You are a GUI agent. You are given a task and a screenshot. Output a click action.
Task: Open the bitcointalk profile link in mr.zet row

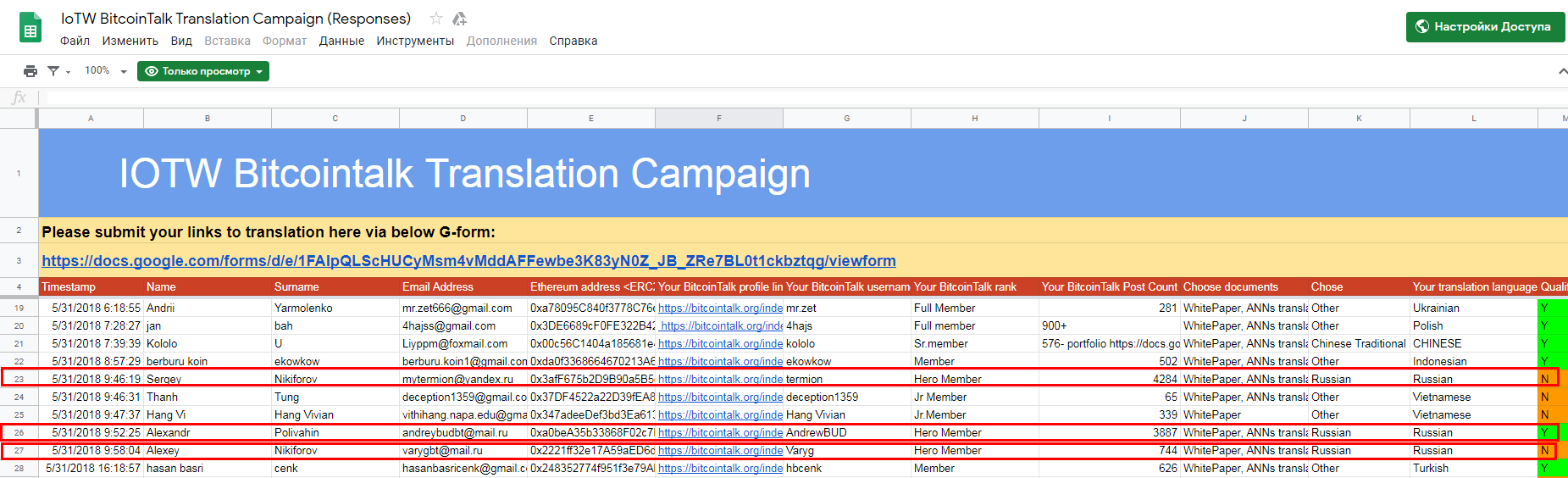click(720, 308)
